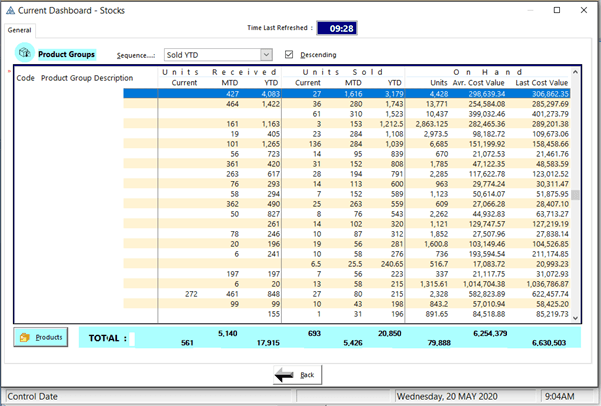Image resolution: width=601 pixels, height=406 pixels.
Task: Click the Avr. Cost Value column header
Action: coord(478,83)
